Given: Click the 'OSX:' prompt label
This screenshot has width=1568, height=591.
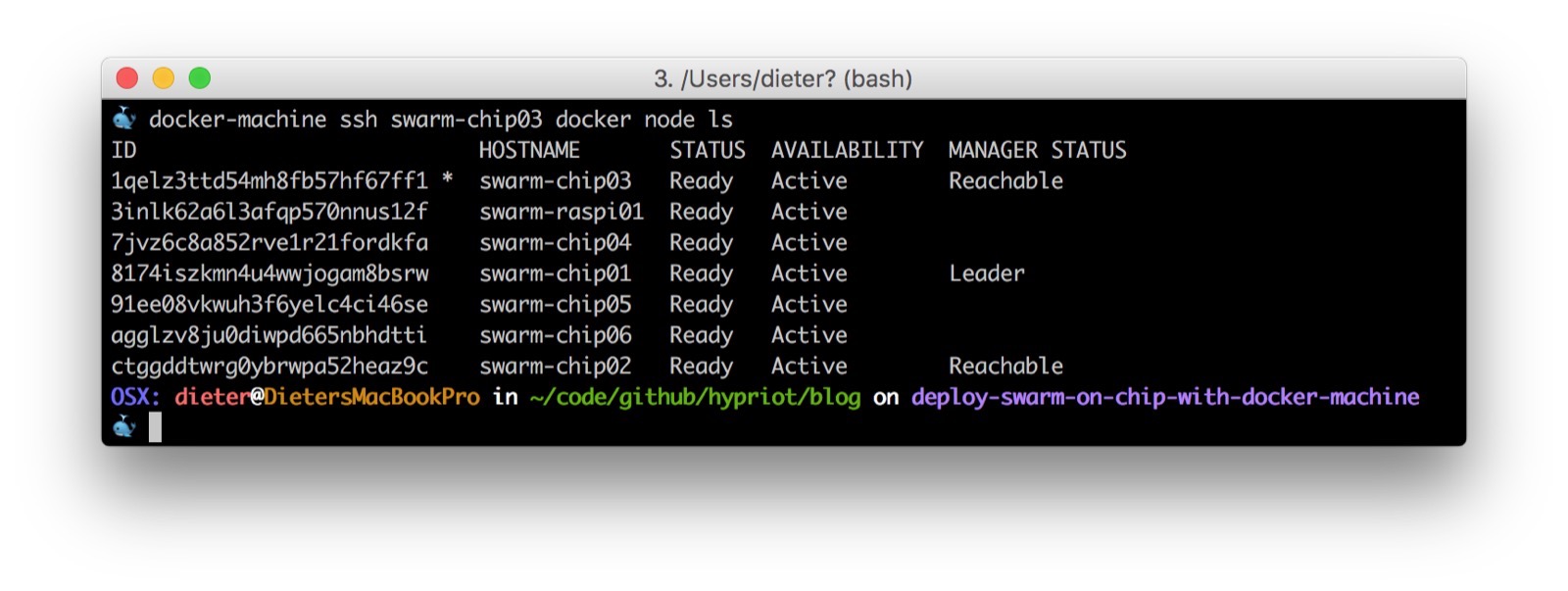Looking at the screenshot, I should tap(136, 397).
